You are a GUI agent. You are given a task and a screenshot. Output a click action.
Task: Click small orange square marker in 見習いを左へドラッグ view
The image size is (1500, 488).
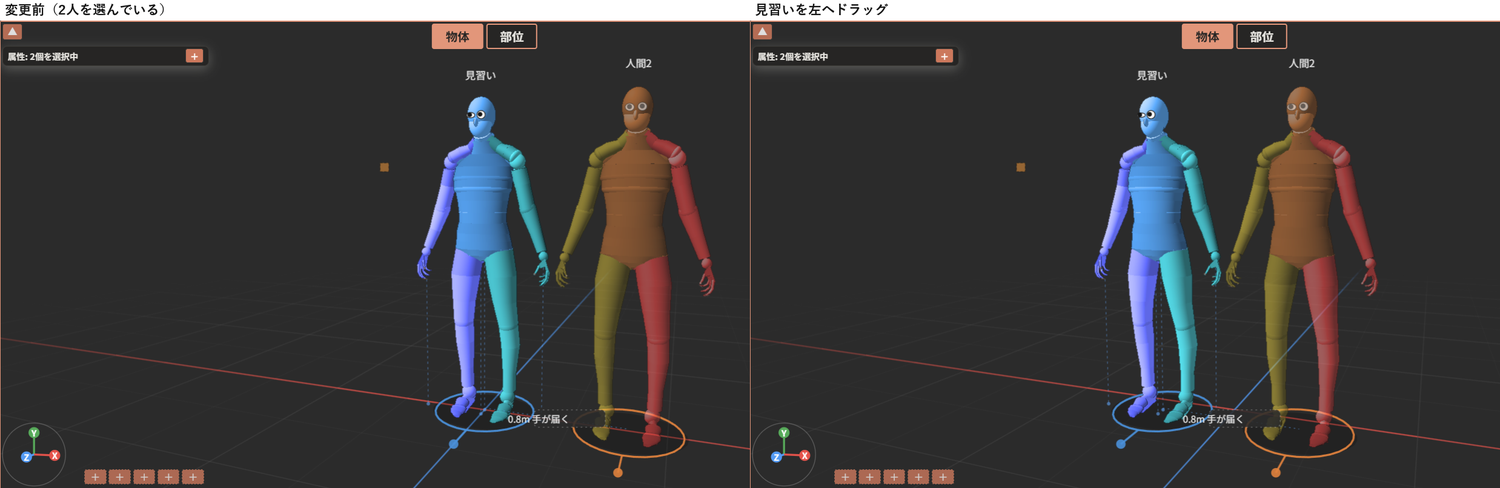pyautogui.click(x=1021, y=167)
